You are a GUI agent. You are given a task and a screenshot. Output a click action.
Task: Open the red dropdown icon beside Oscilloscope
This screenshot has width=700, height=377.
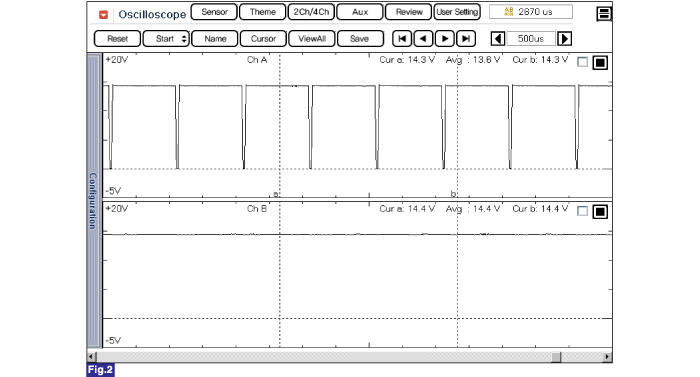pyautogui.click(x=103, y=15)
